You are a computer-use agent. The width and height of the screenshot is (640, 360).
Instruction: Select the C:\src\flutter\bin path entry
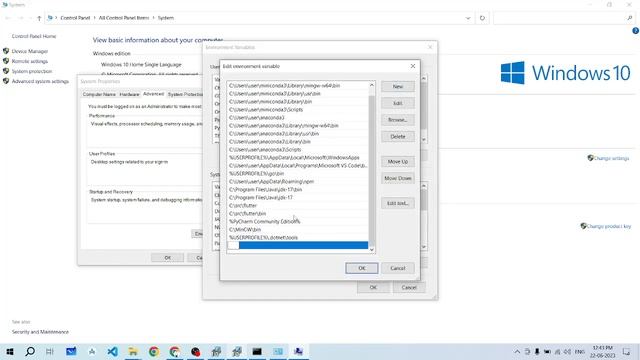tap(298, 213)
